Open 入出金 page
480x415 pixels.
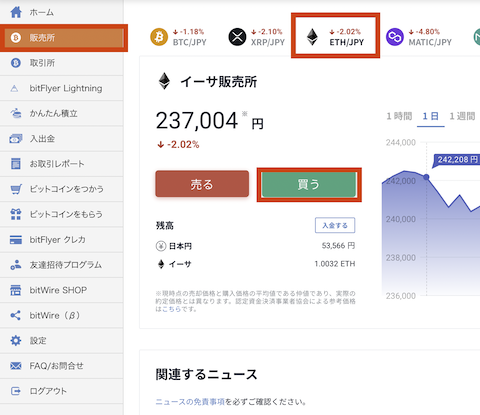62,139
